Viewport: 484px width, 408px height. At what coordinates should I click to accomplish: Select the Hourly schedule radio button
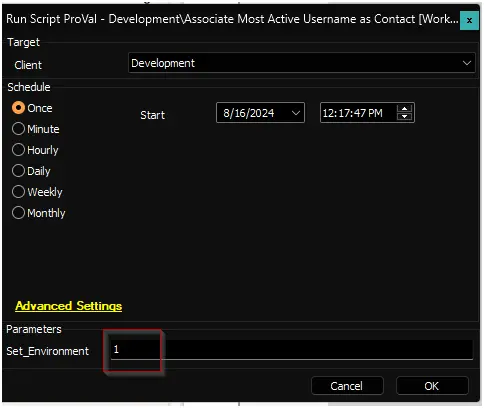pyautogui.click(x=18, y=150)
